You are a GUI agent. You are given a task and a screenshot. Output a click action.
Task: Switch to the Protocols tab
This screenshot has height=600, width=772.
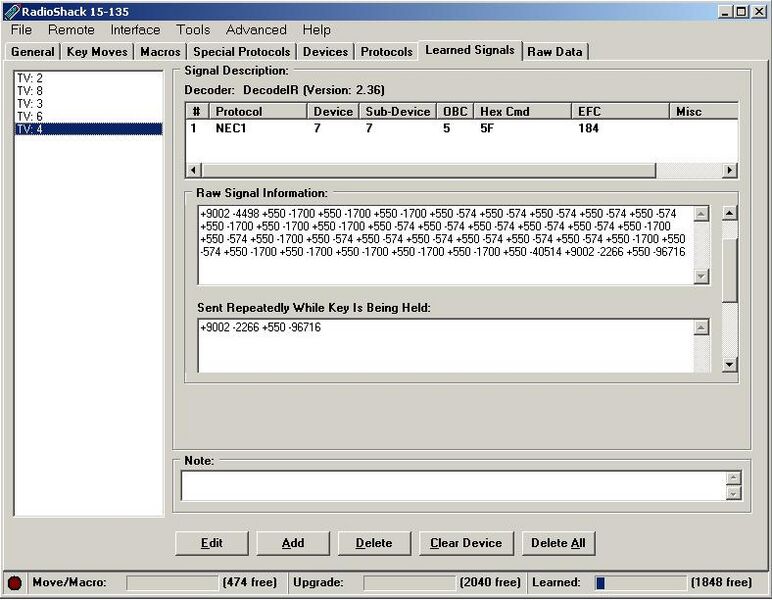pos(386,52)
